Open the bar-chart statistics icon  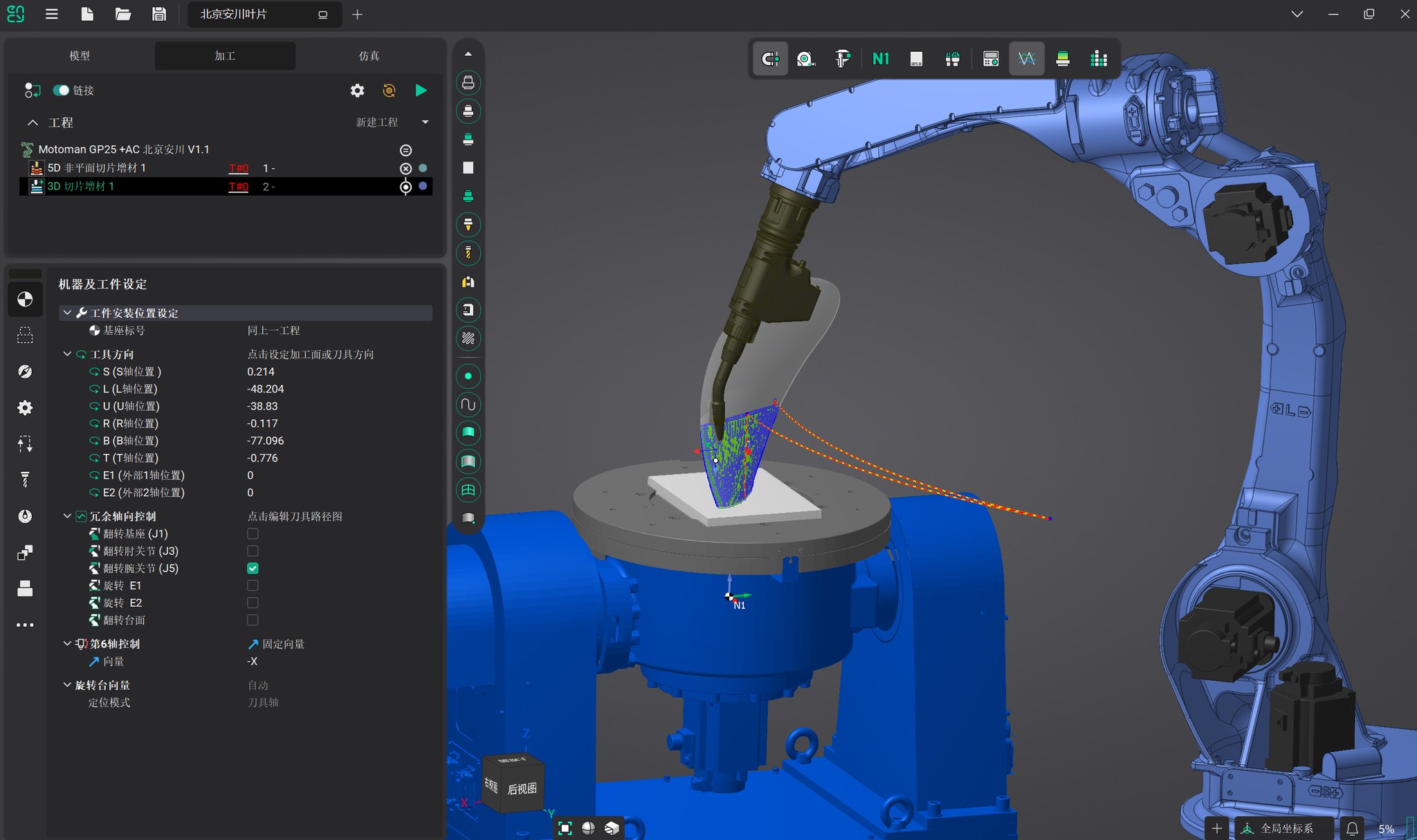coord(1099,59)
